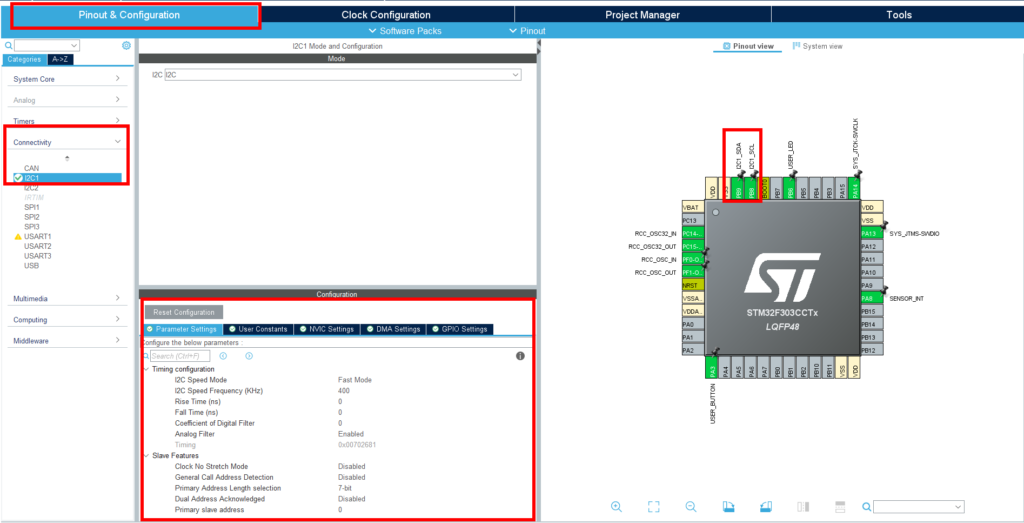Open the Software Packs menu
The image size is (1024, 523).
[405, 31]
